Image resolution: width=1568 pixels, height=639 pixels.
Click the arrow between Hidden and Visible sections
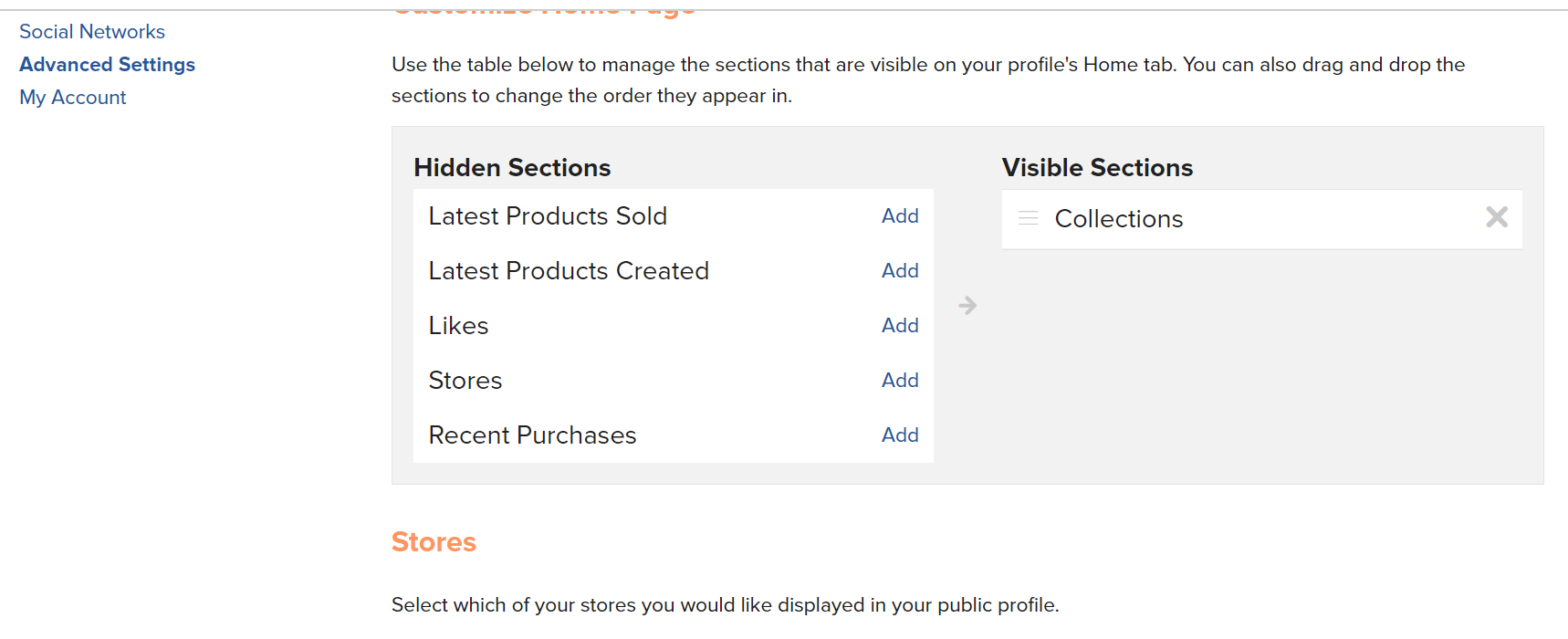coord(967,306)
